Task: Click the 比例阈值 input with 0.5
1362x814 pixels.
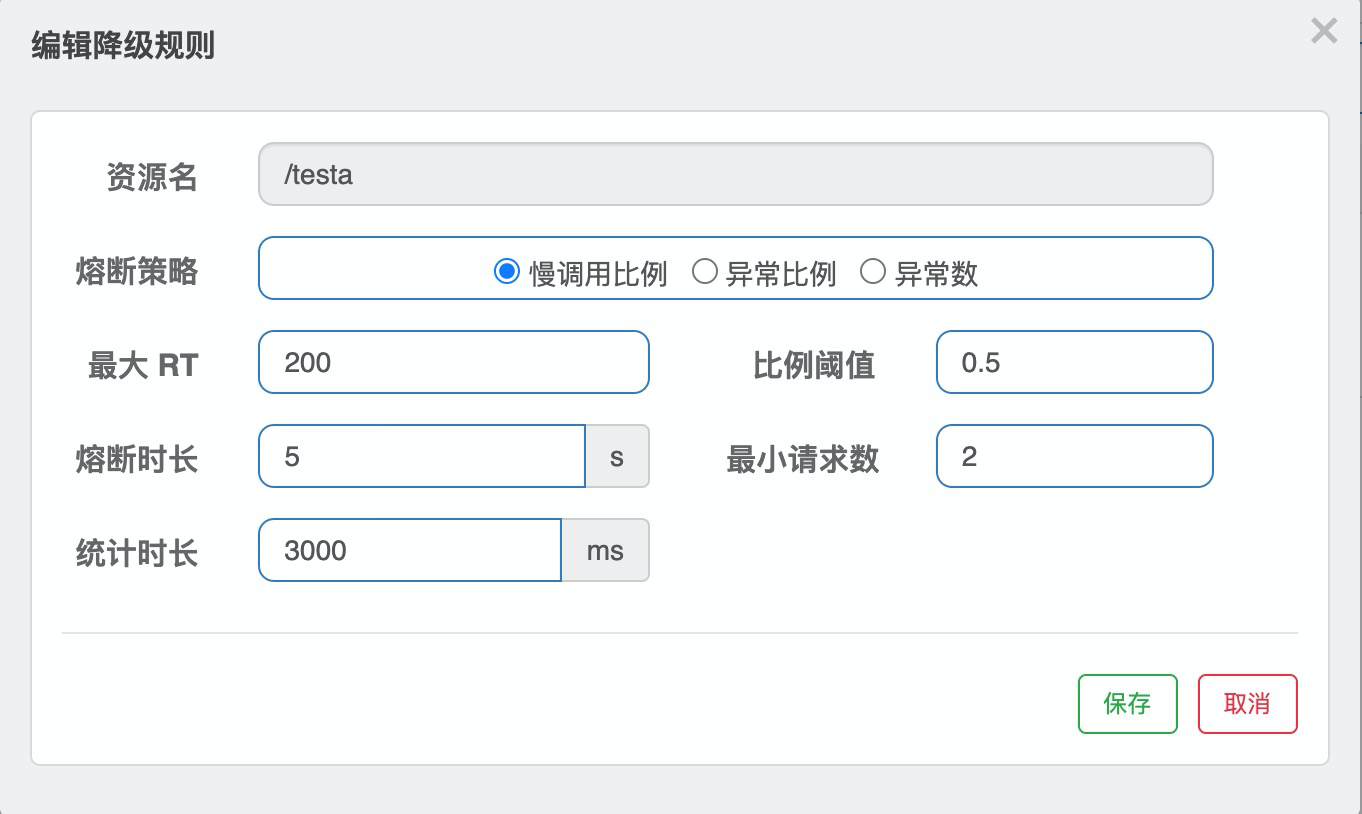Action: pos(1074,362)
